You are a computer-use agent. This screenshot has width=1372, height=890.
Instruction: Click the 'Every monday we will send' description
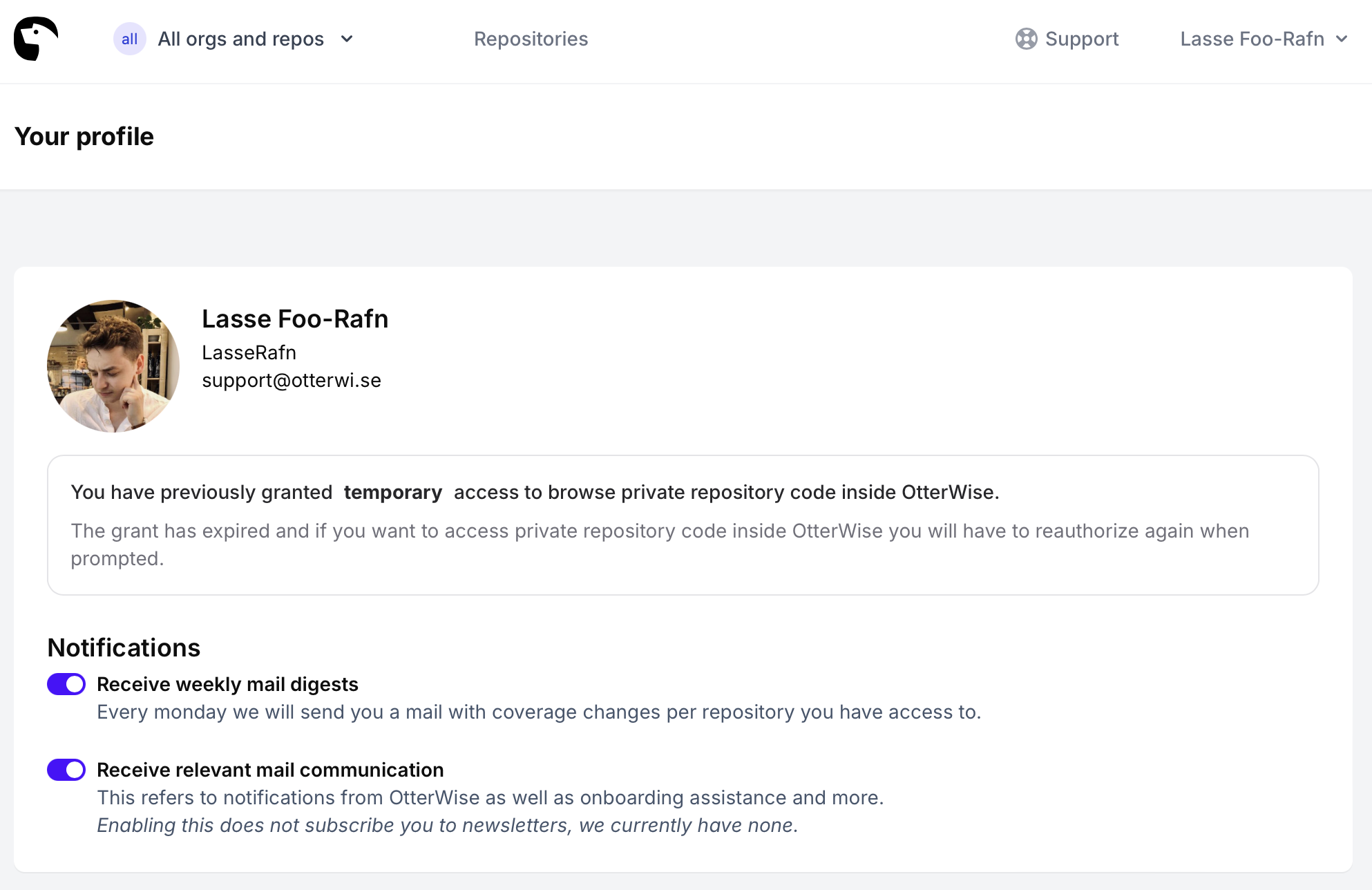(539, 712)
